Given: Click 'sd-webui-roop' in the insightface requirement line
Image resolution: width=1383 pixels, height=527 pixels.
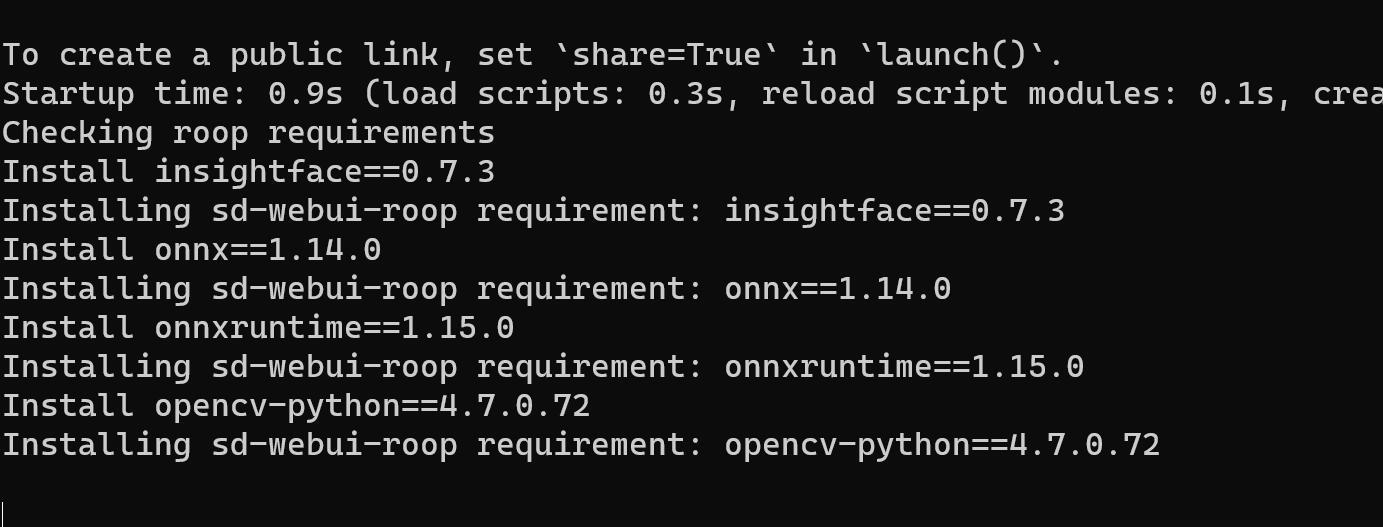Looking at the screenshot, I should point(334,211).
